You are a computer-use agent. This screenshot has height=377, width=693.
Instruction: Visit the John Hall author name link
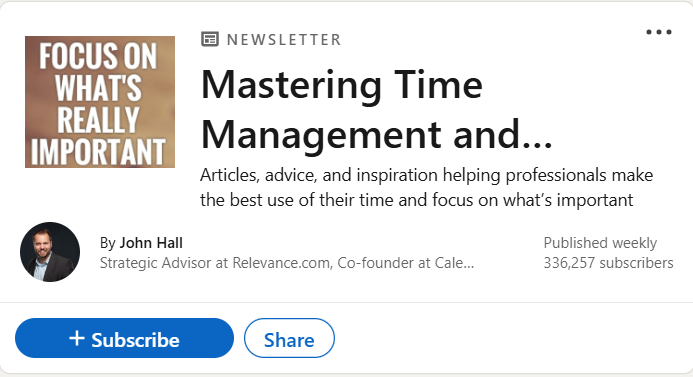tap(151, 243)
